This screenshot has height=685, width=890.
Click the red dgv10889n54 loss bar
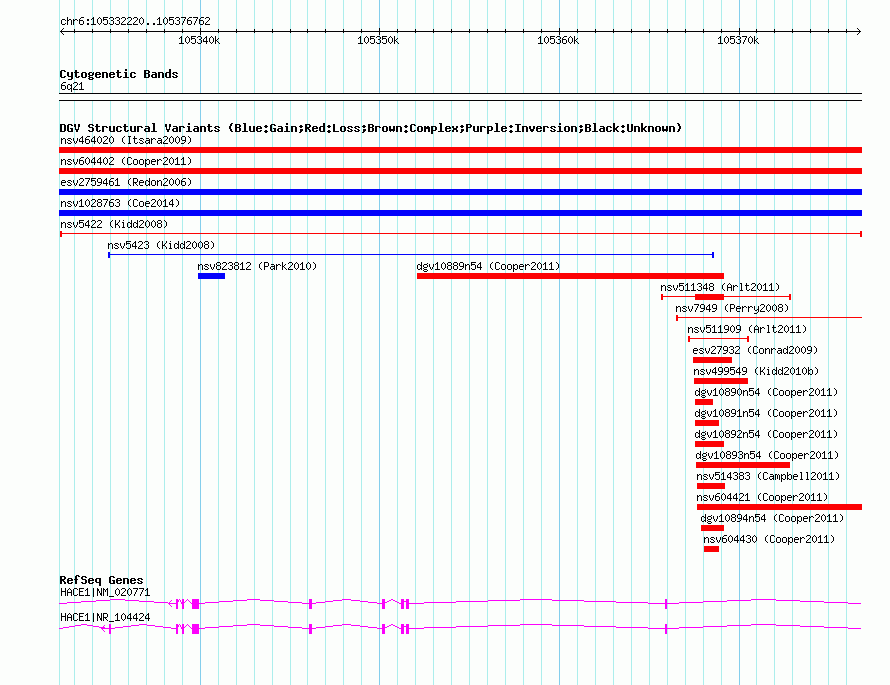pos(570,276)
